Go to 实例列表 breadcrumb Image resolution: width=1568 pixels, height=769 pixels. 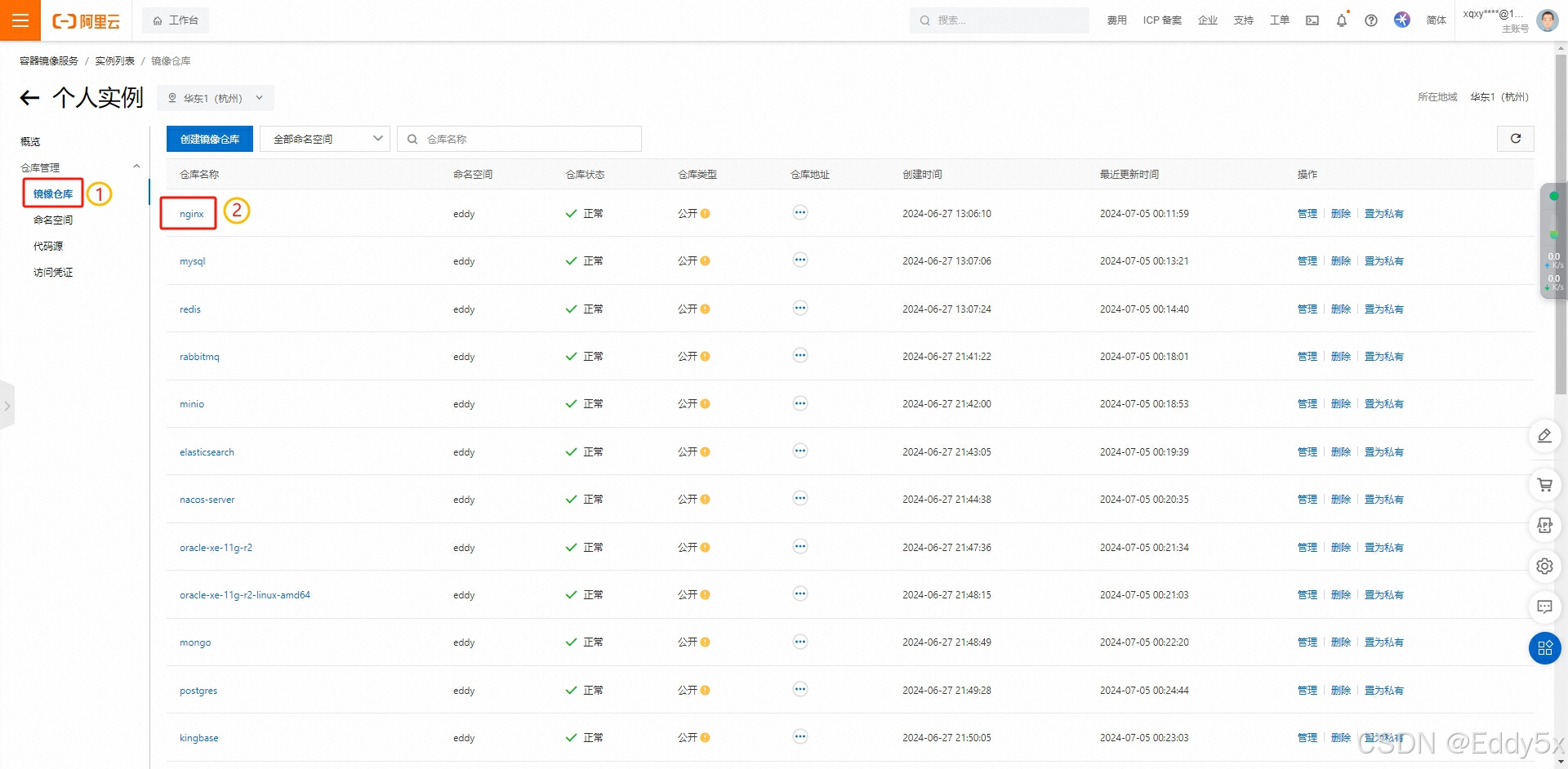115,61
